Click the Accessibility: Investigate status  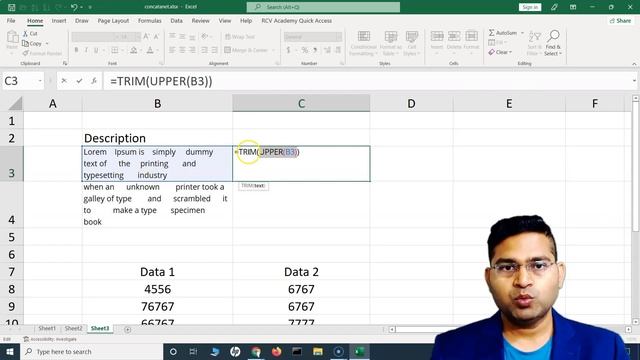tap(50, 339)
